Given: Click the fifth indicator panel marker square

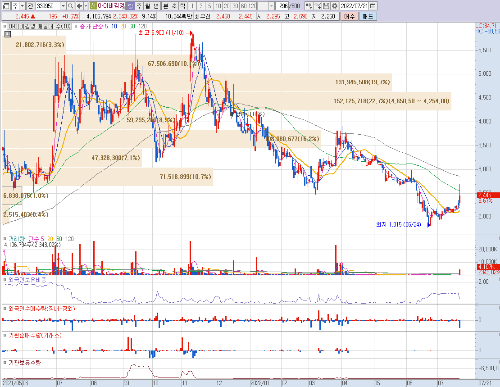Looking at the screenshot, I should pyautogui.click(x=5, y=335).
